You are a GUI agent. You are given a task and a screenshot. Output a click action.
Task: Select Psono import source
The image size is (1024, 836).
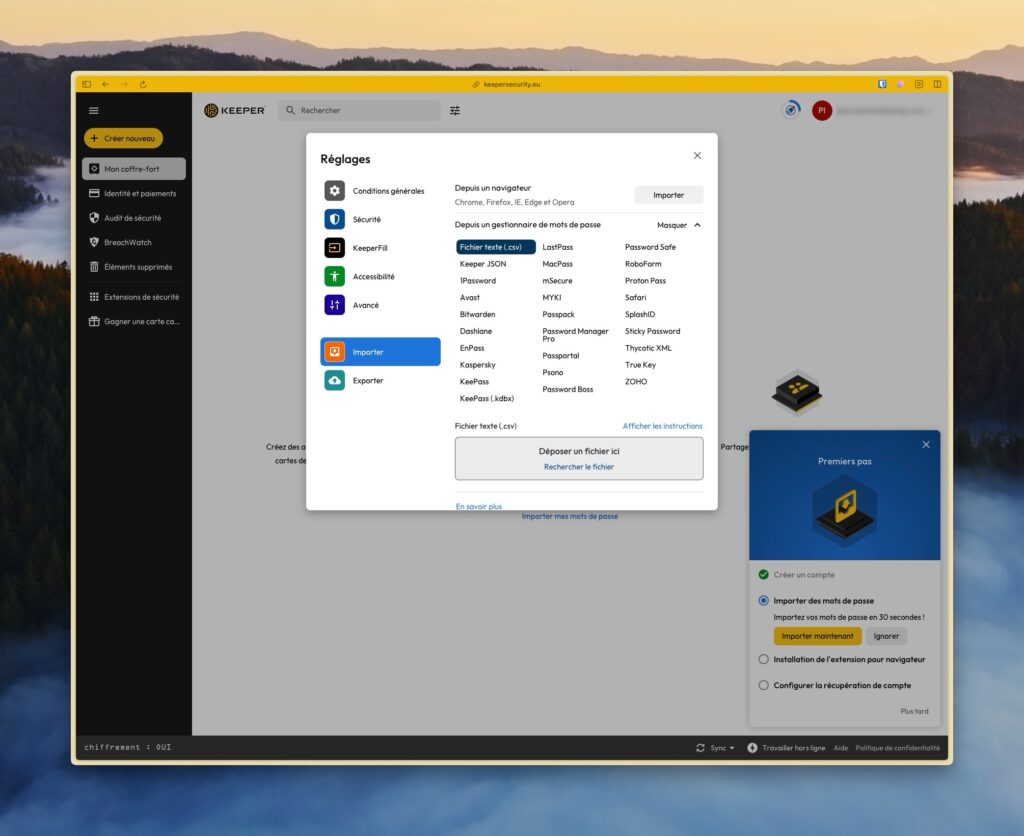click(552, 372)
